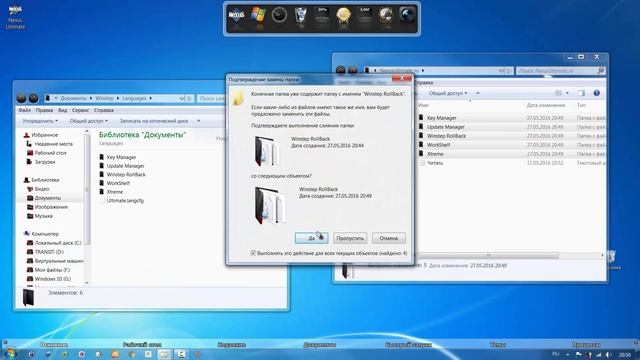Viewport: 640px width, 360px height.
Task: Click the CPU percentage meter in the dock
Action: click(322, 16)
